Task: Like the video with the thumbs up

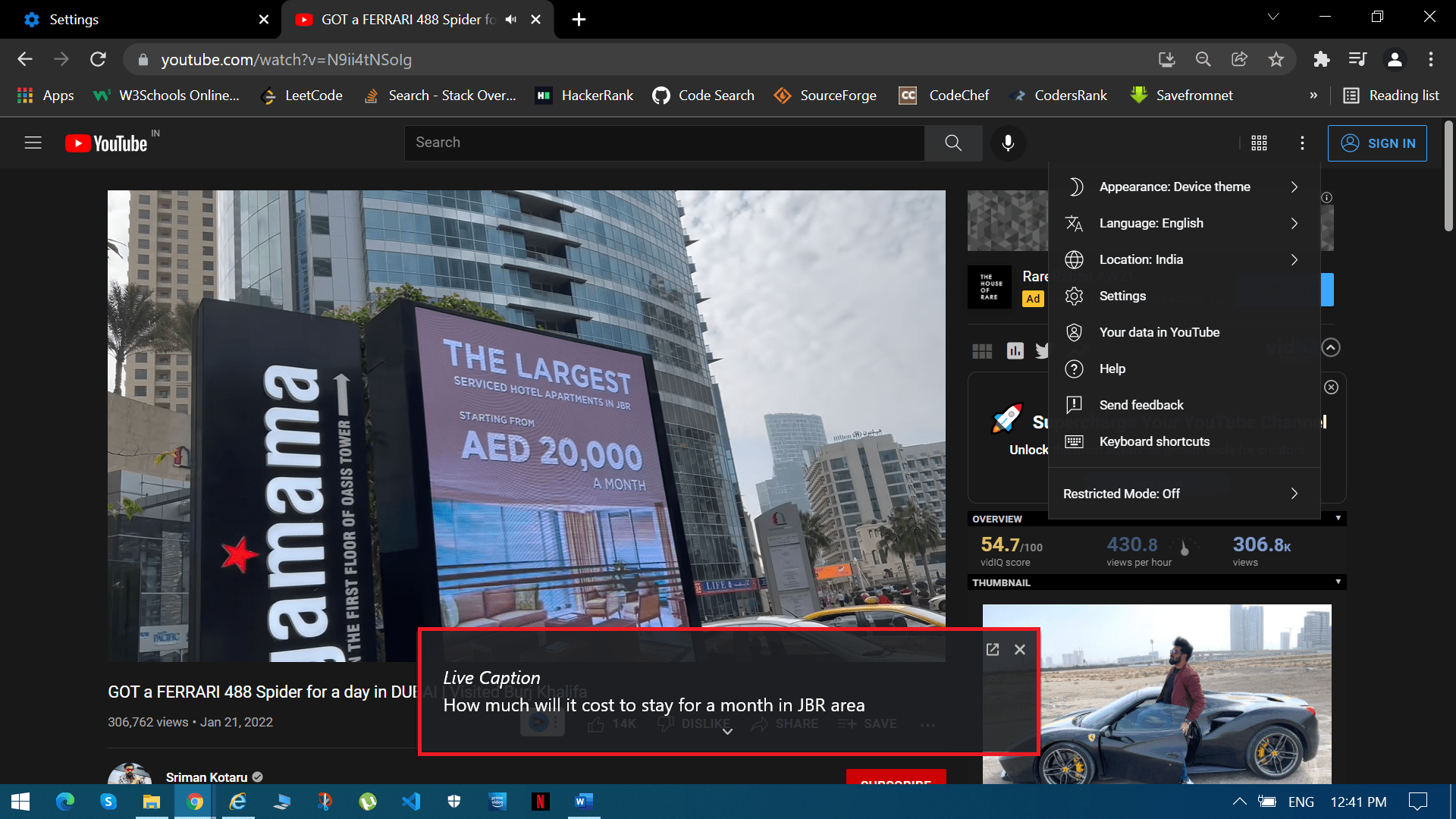Action: tap(596, 723)
